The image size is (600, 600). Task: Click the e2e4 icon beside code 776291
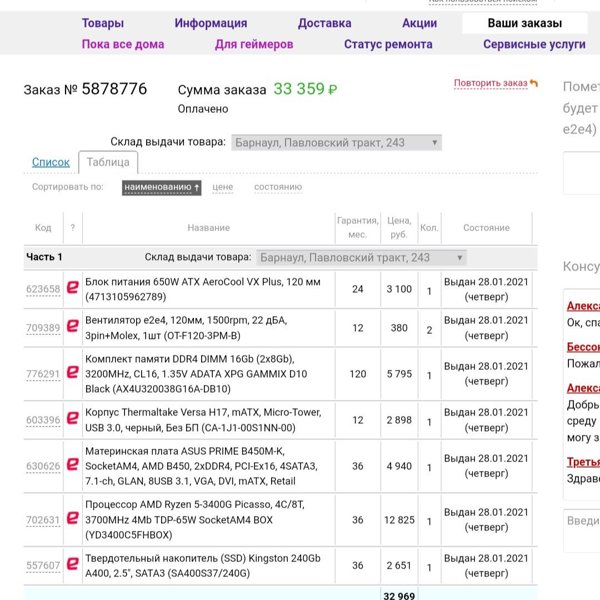click(x=73, y=372)
